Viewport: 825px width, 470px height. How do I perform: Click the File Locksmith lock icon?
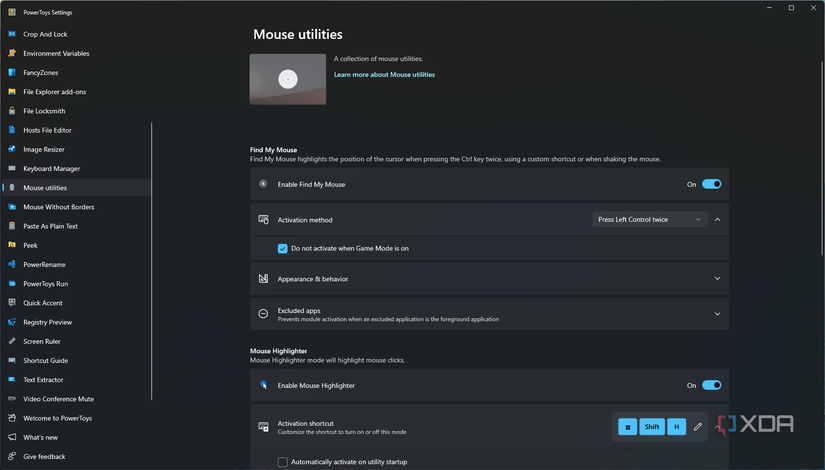click(x=12, y=111)
